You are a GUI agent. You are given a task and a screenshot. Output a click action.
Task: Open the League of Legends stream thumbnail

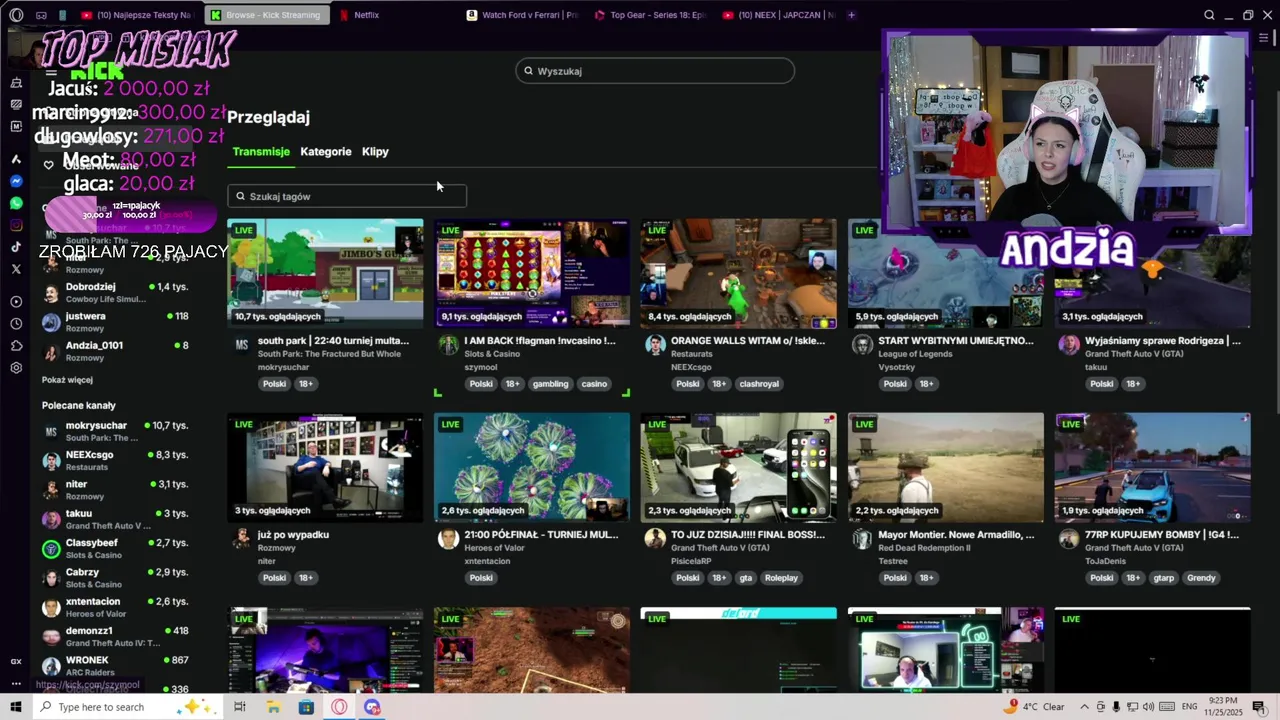pos(945,273)
